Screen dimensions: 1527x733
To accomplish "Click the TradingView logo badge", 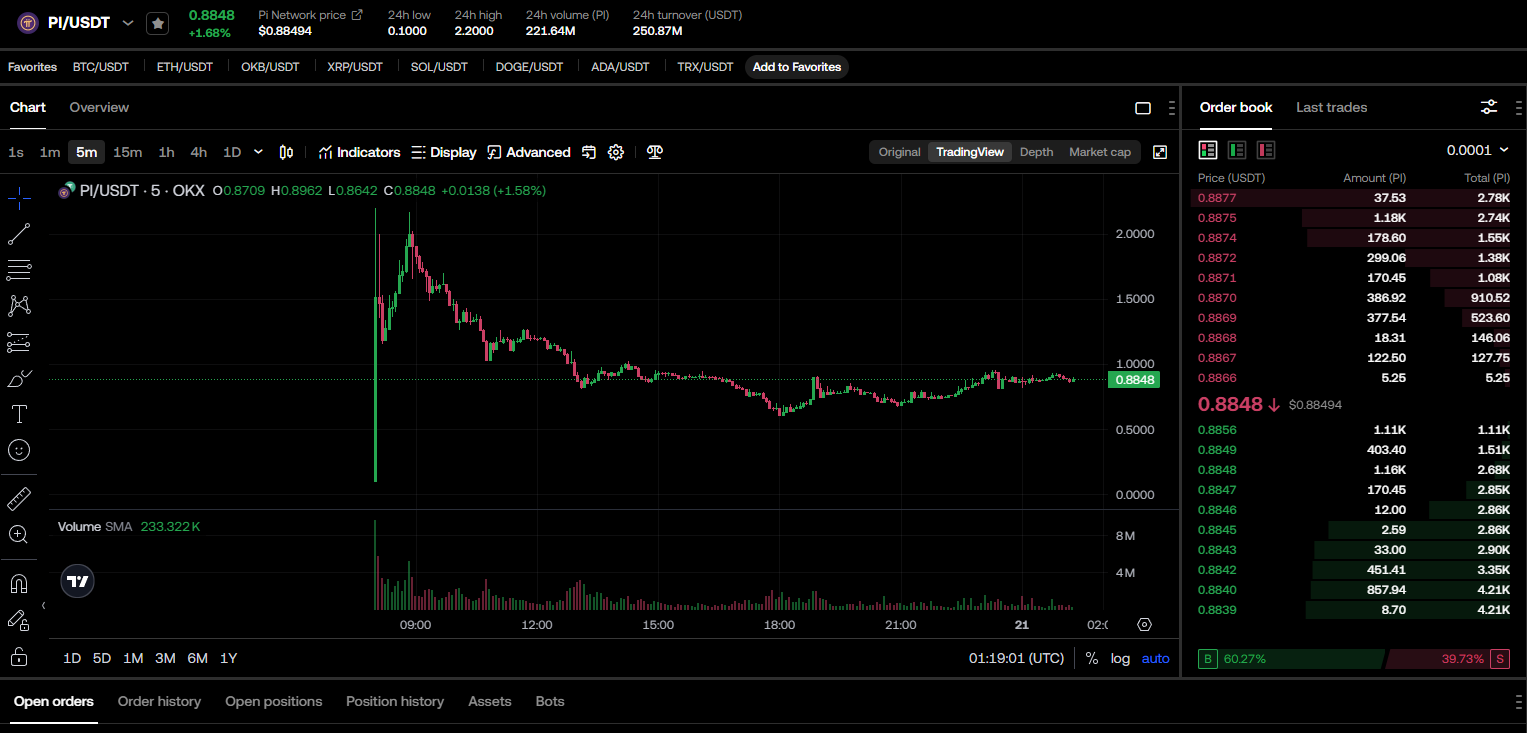I will pos(78,581).
